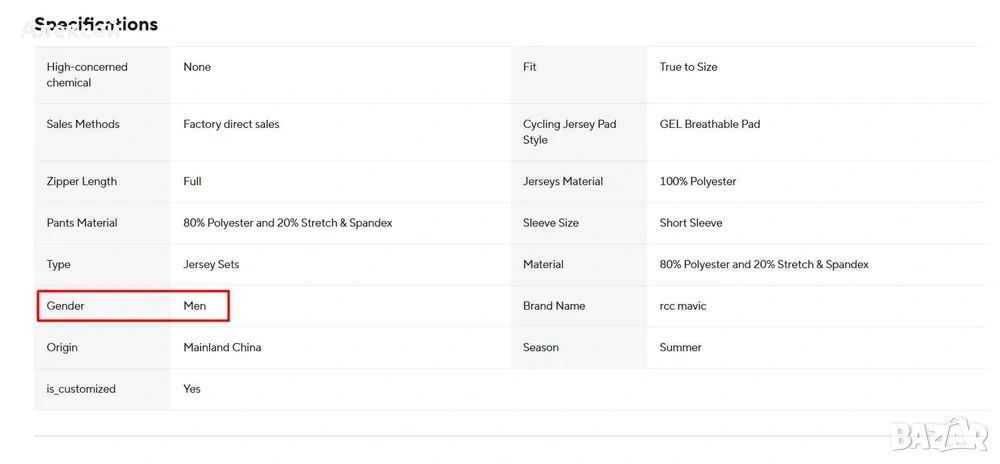The image size is (1000, 464).
Task: Select the Factory direct sales value
Action: [231, 124]
